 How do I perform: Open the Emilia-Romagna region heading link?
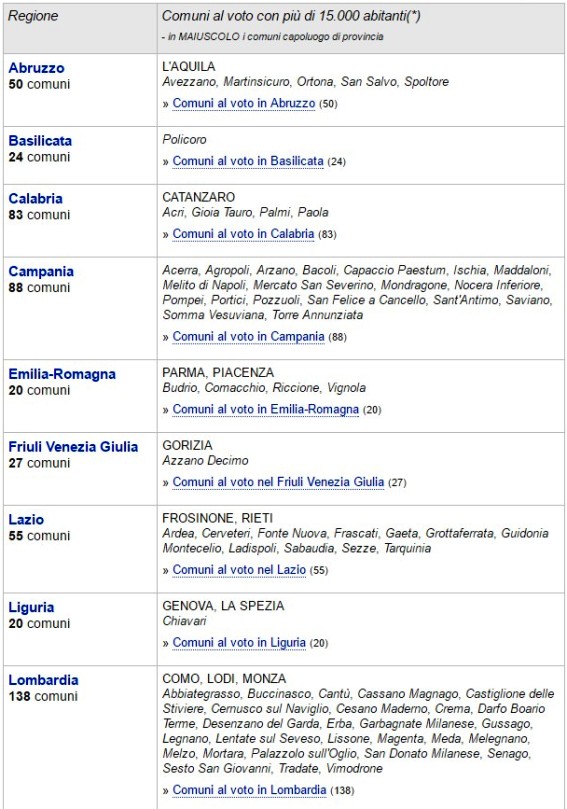click(x=62, y=374)
